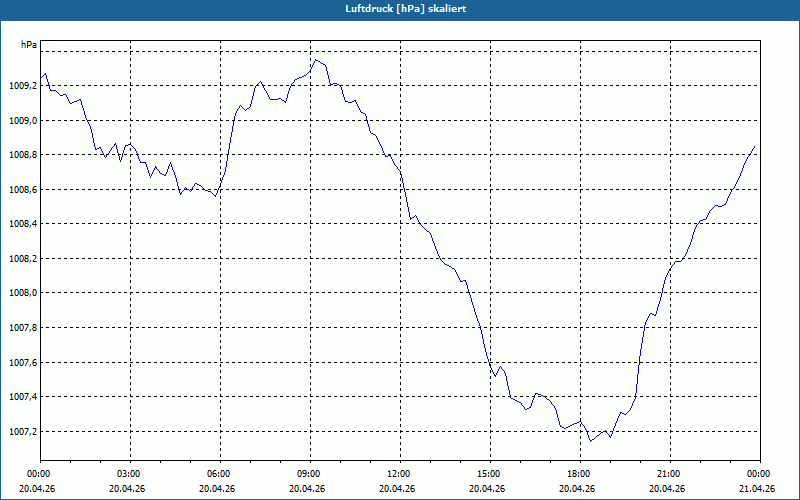Viewport: 800px width, 500px height.
Task: Click the 00:00 label above 21.04.26
Action: pyautogui.click(x=760, y=474)
